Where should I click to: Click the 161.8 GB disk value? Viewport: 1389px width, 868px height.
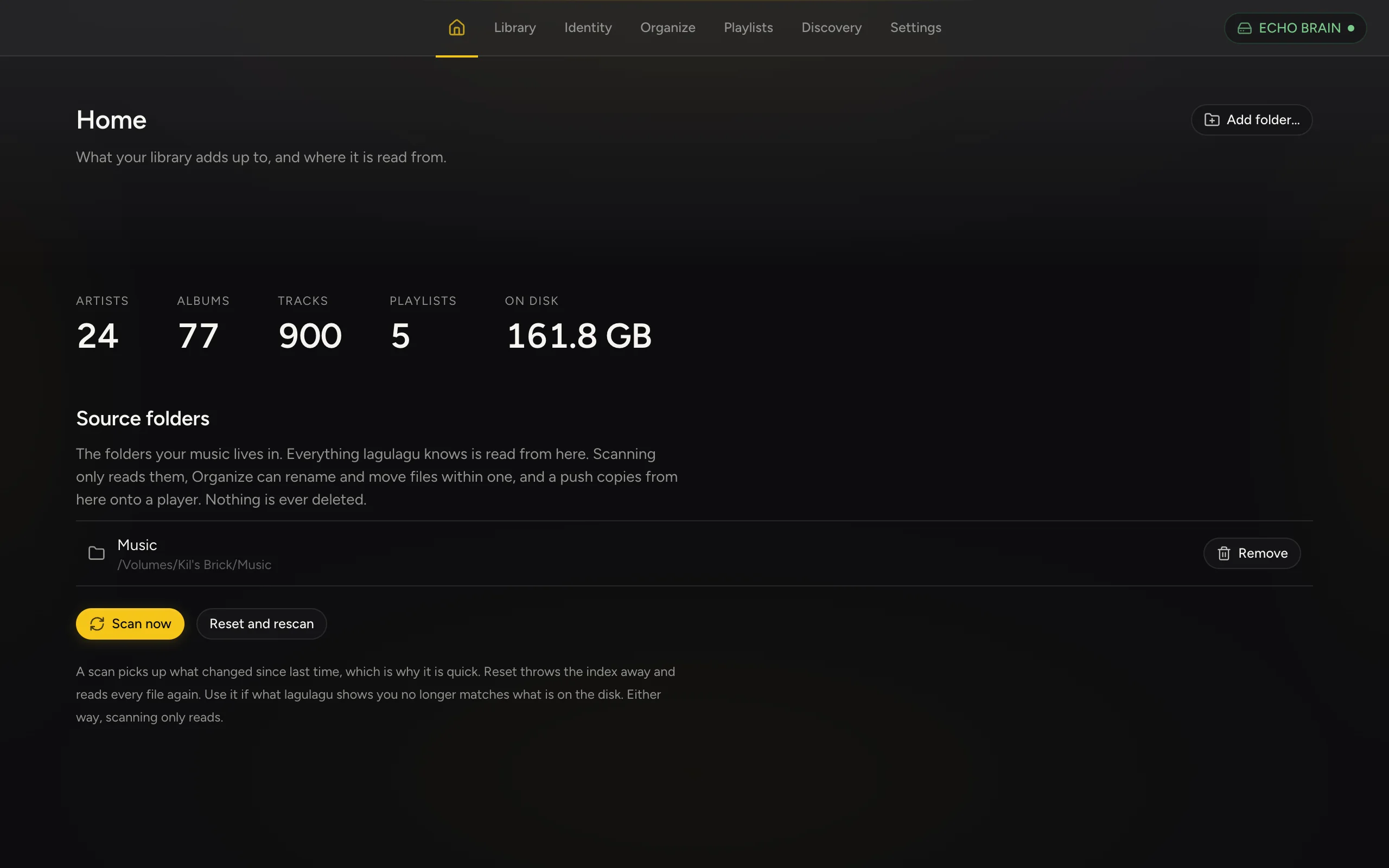pyautogui.click(x=579, y=336)
